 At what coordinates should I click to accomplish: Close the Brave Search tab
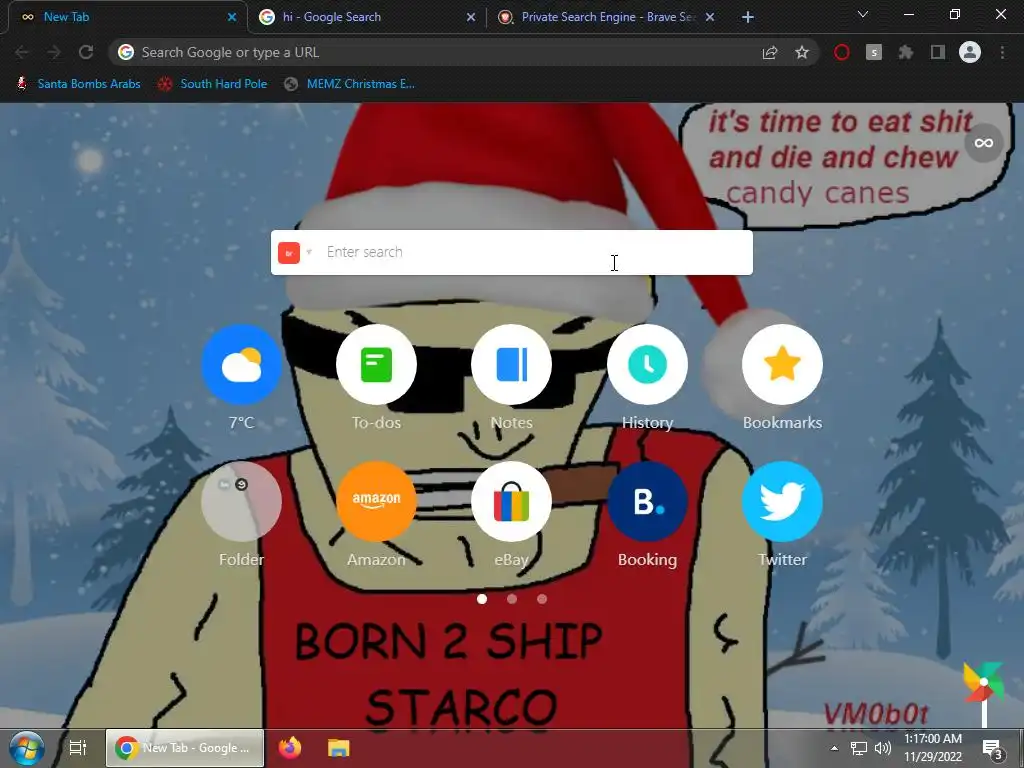tap(710, 17)
